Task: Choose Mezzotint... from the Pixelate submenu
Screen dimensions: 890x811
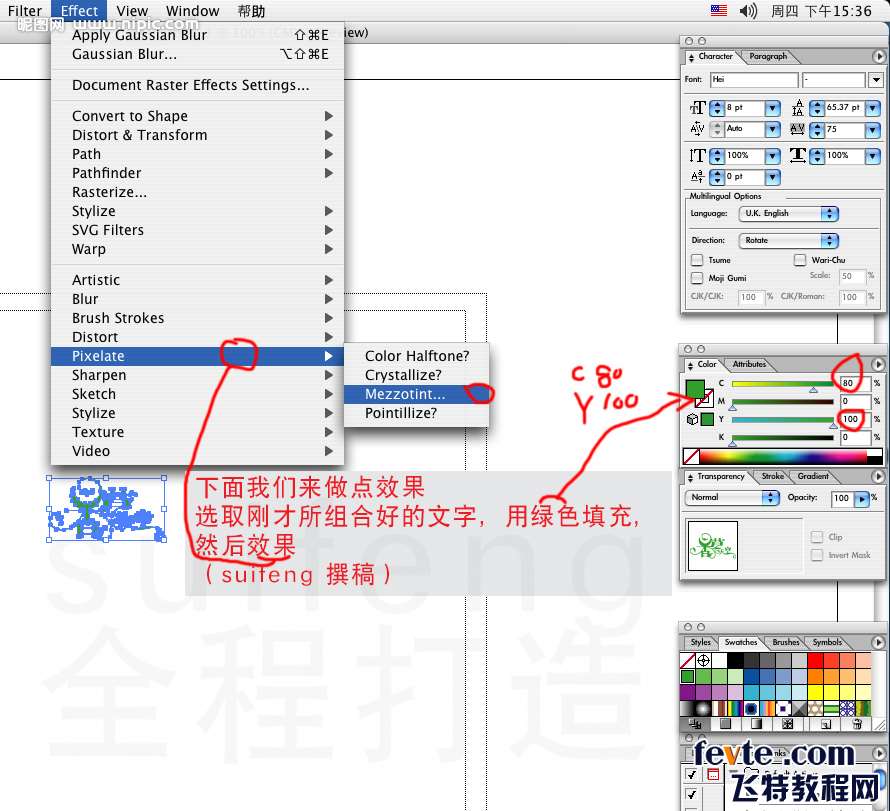Action: coord(405,394)
